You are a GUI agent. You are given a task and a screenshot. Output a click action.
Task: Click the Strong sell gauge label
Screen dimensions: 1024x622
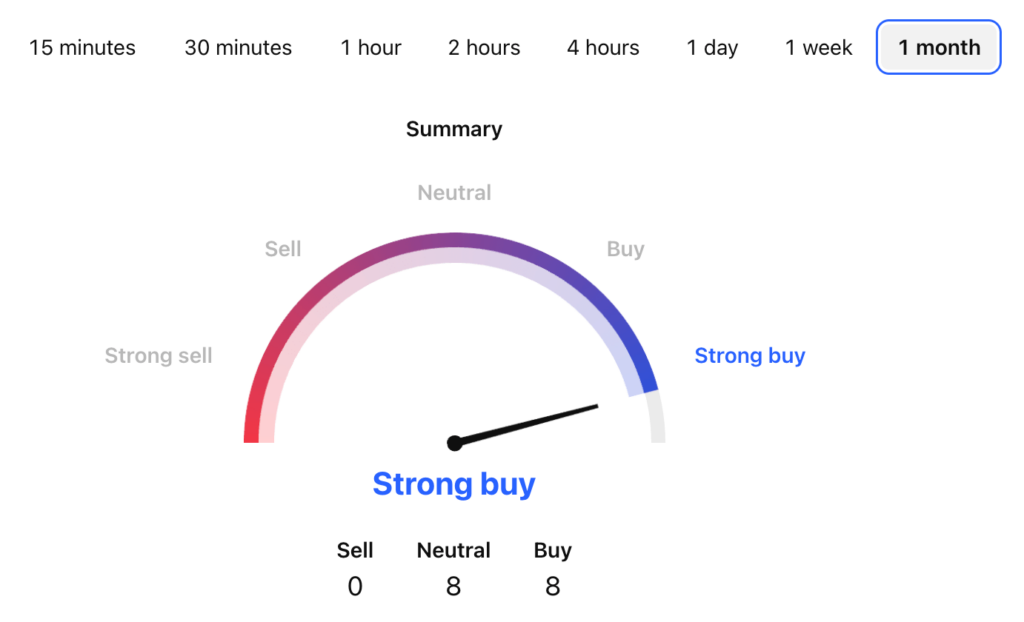pos(159,355)
